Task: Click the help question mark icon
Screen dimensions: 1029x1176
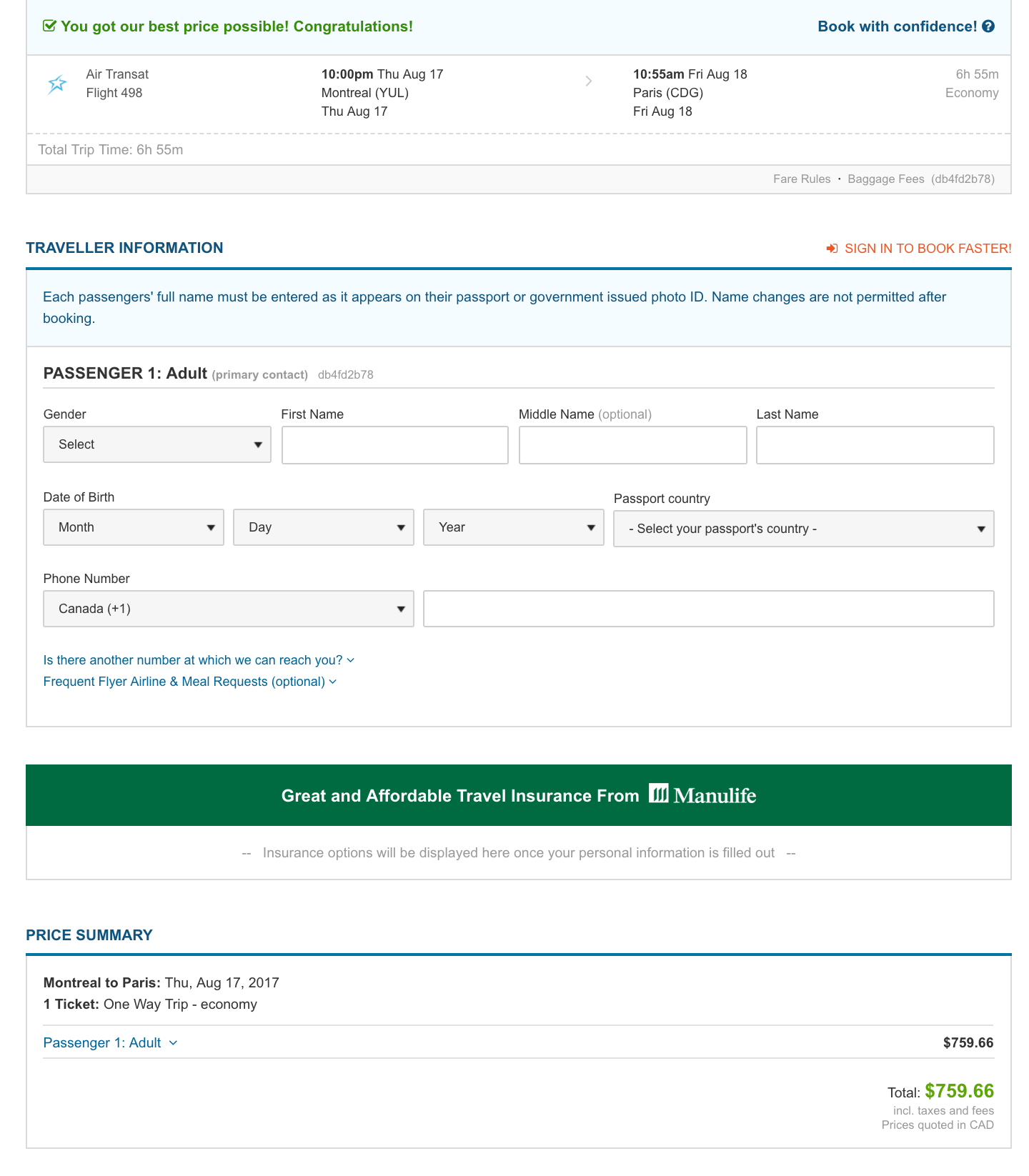Action: point(988,26)
